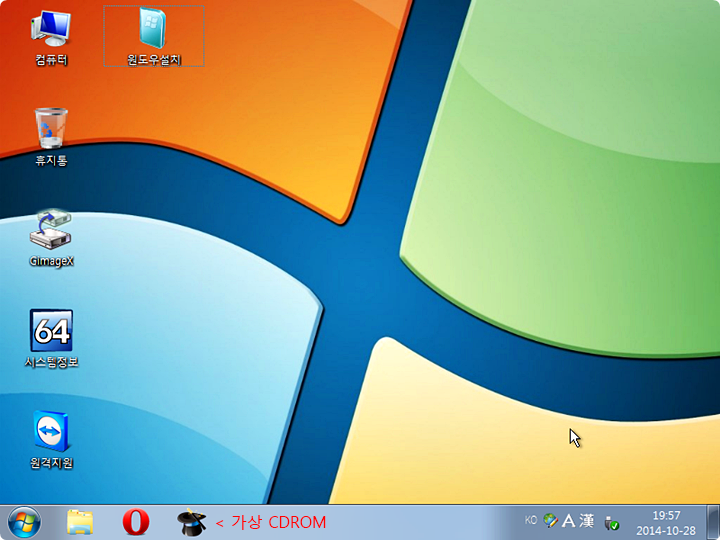Open the virtual CDROM magic hat icon
The height and width of the screenshot is (540, 720).
click(x=192, y=522)
